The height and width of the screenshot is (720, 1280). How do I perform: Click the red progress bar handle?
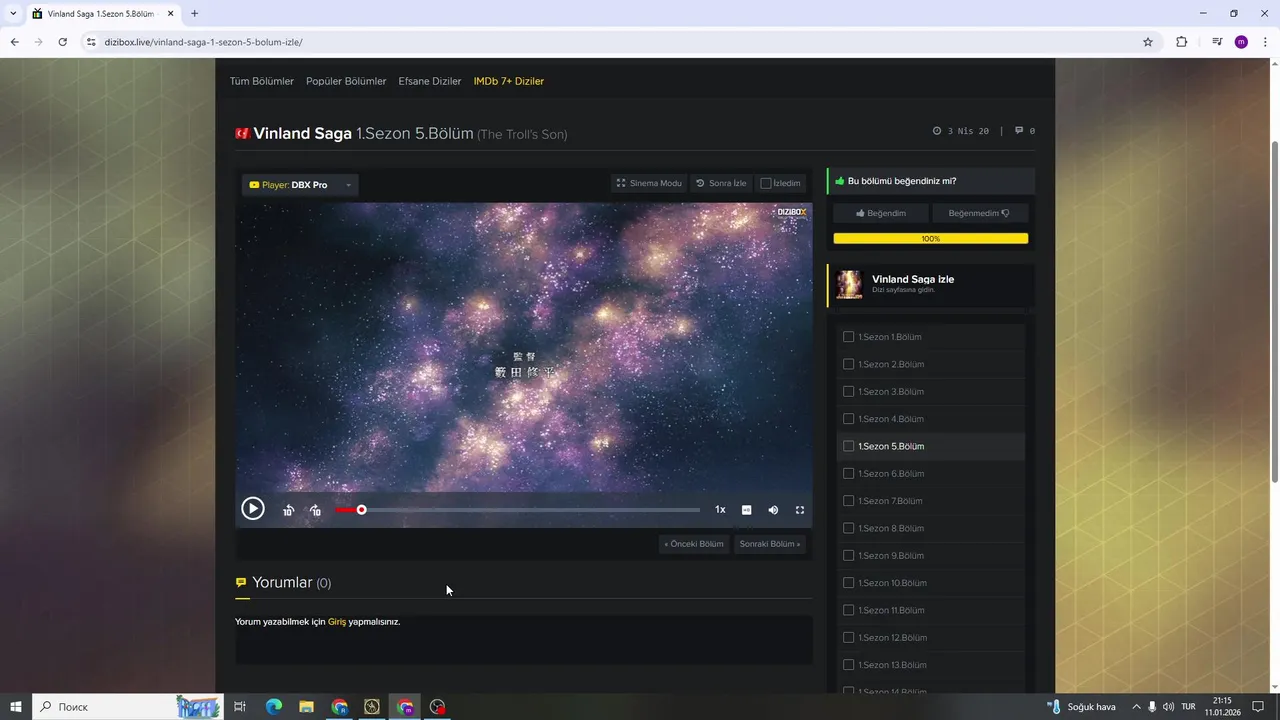361,510
